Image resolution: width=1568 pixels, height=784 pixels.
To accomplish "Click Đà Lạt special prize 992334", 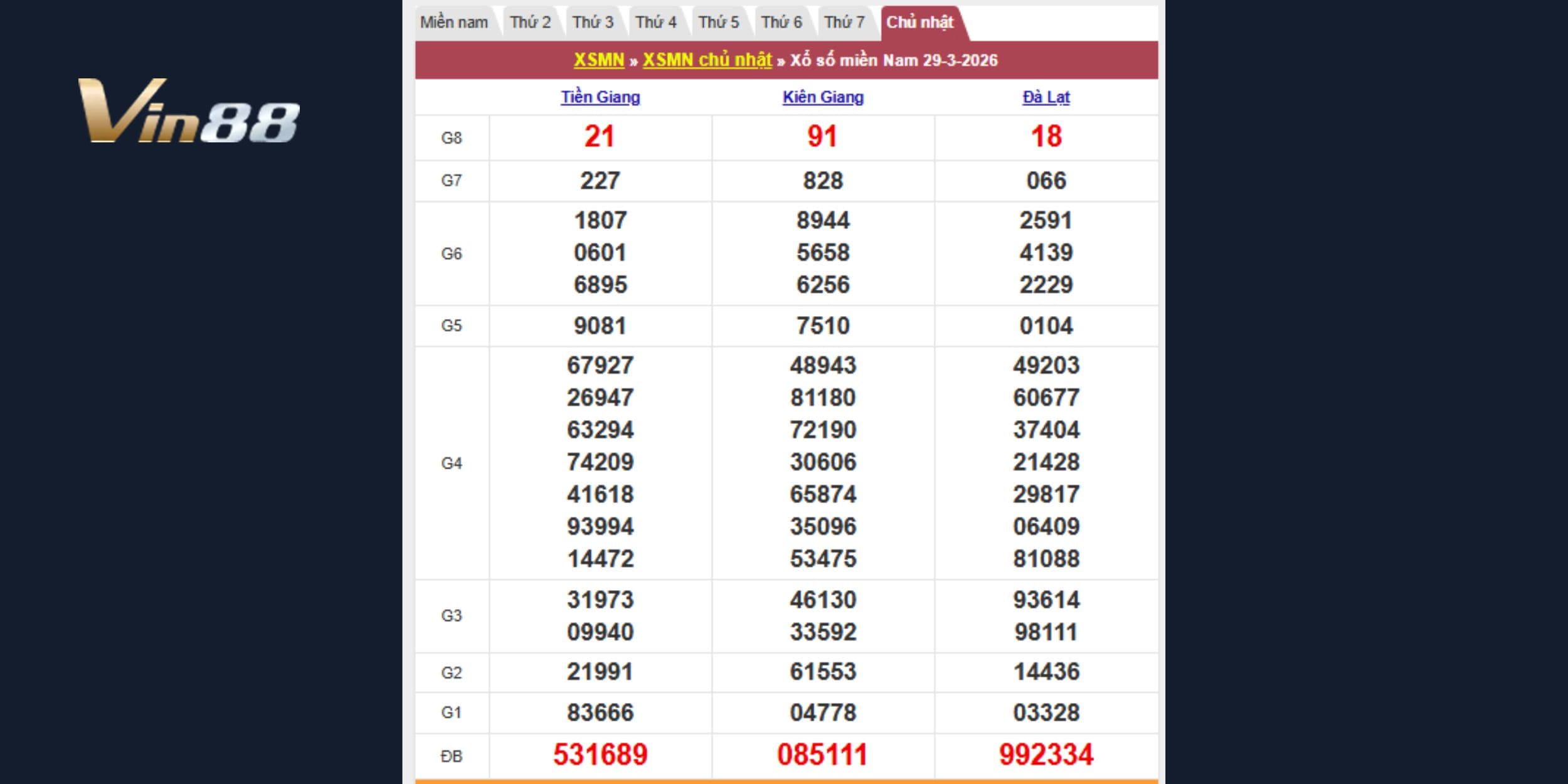I will coord(1046,755).
